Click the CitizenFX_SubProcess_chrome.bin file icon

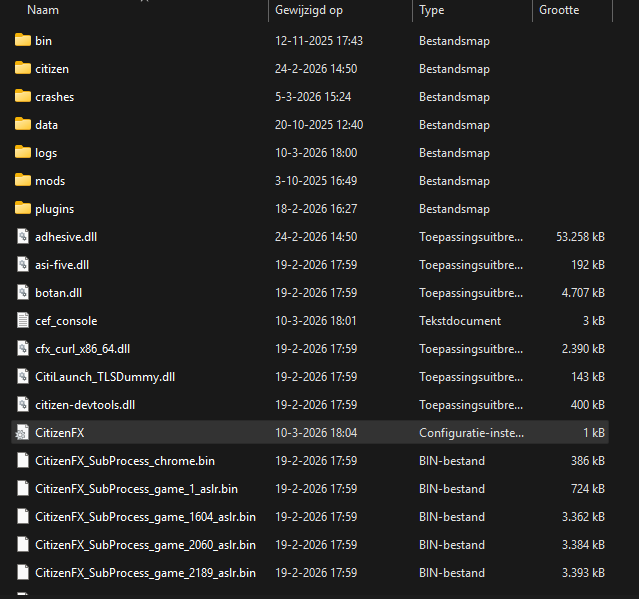23,460
